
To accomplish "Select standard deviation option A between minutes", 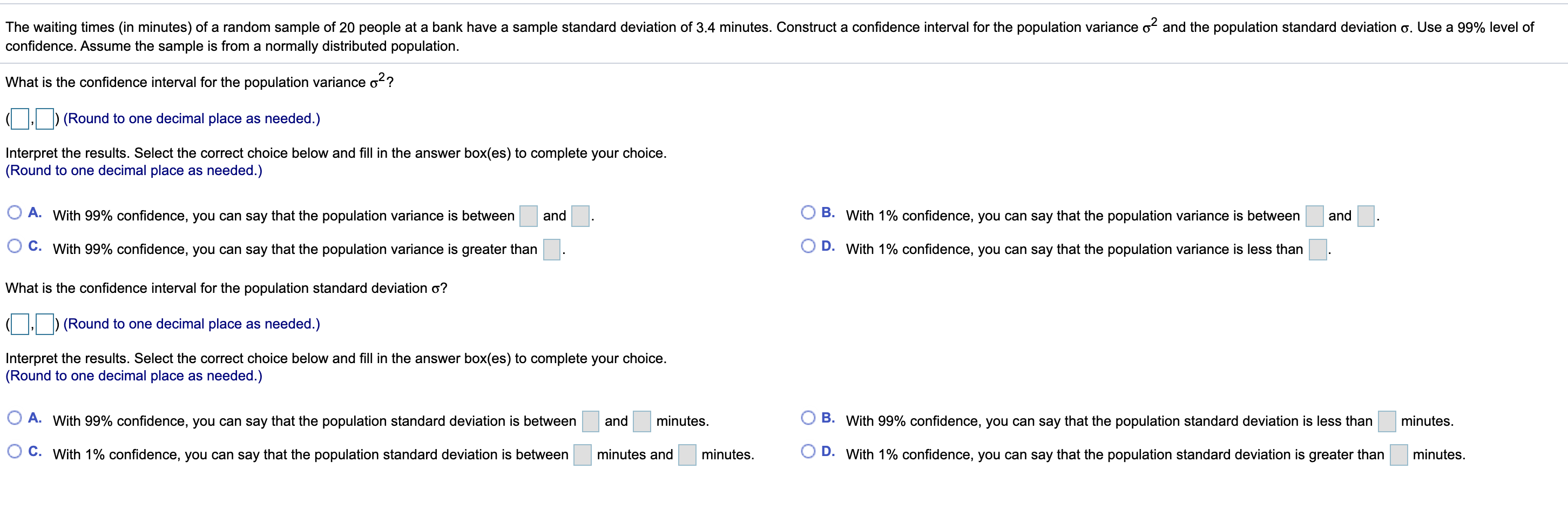I will (15, 418).
